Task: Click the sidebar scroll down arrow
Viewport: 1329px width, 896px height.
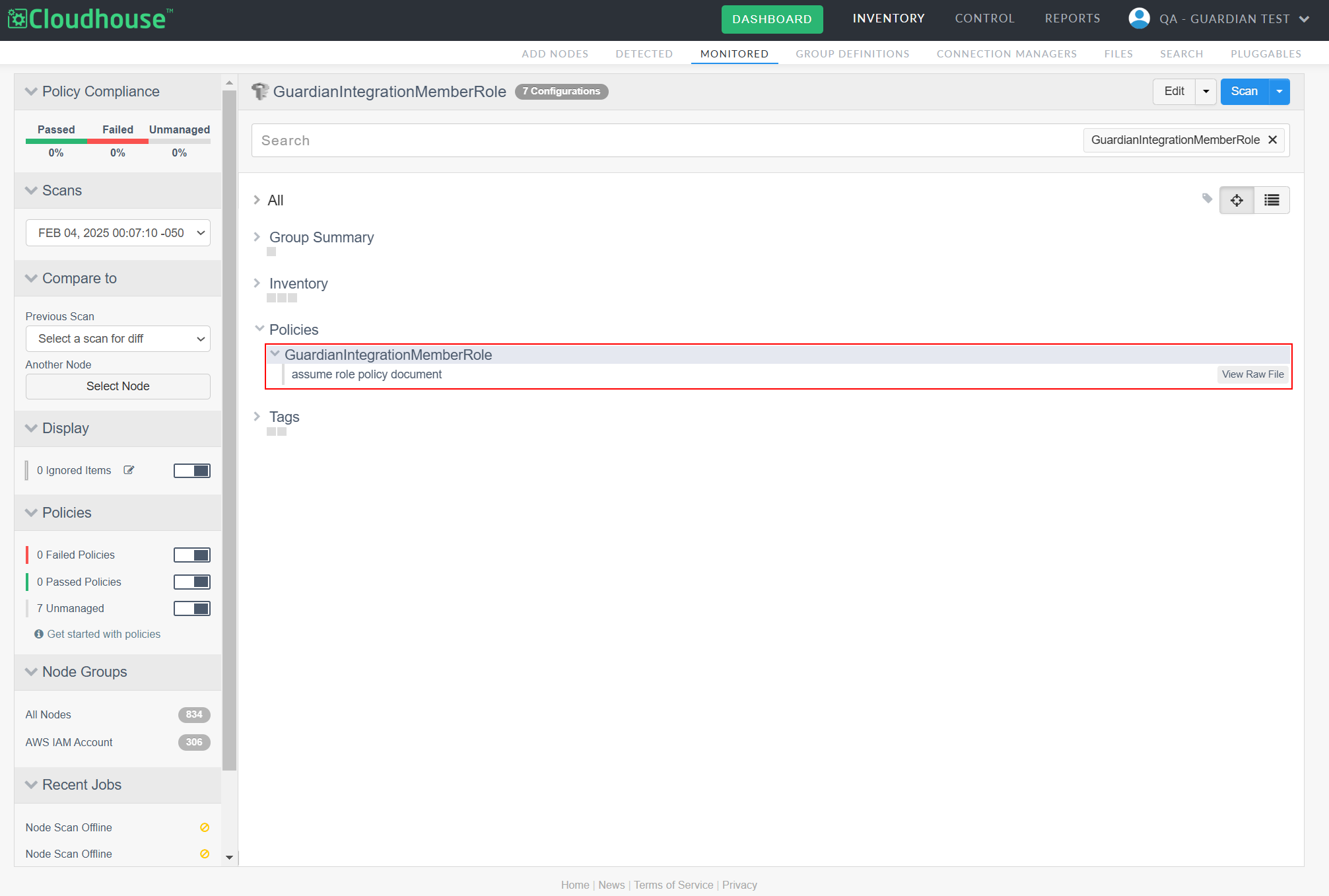Action: pyautogui.click(x=229, y=858)
